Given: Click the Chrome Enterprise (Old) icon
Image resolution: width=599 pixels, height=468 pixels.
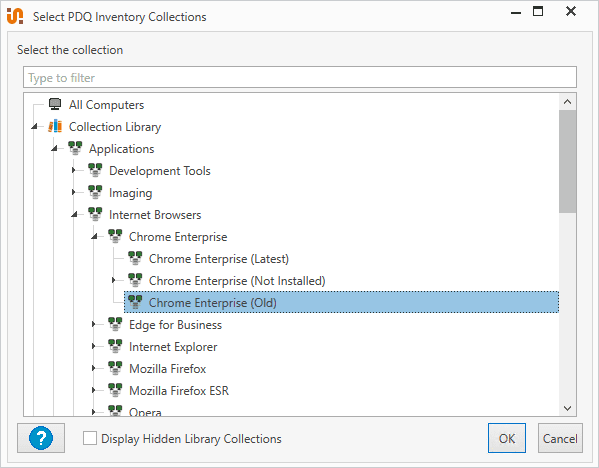Looking at the screenshot, I should 135,302.
